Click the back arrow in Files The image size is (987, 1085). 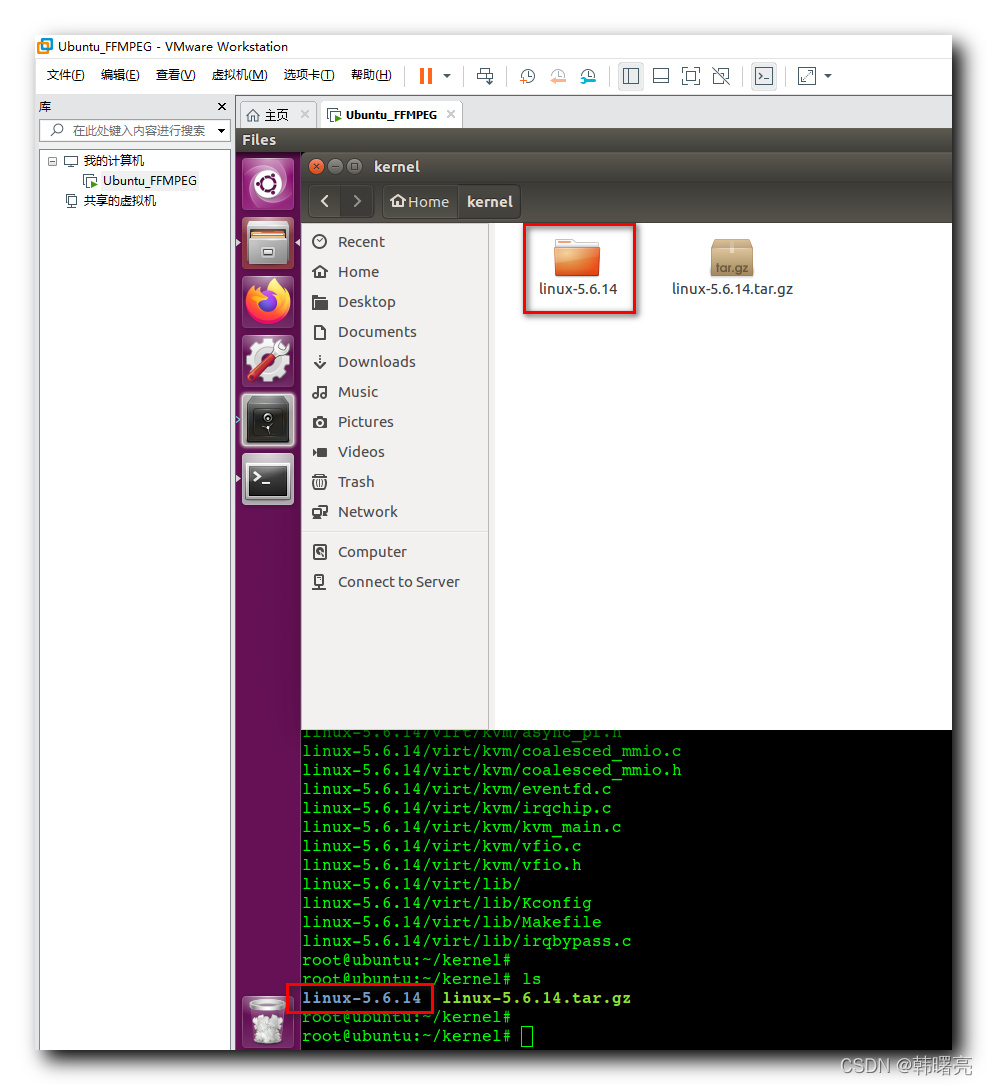[x=324, y=202]
